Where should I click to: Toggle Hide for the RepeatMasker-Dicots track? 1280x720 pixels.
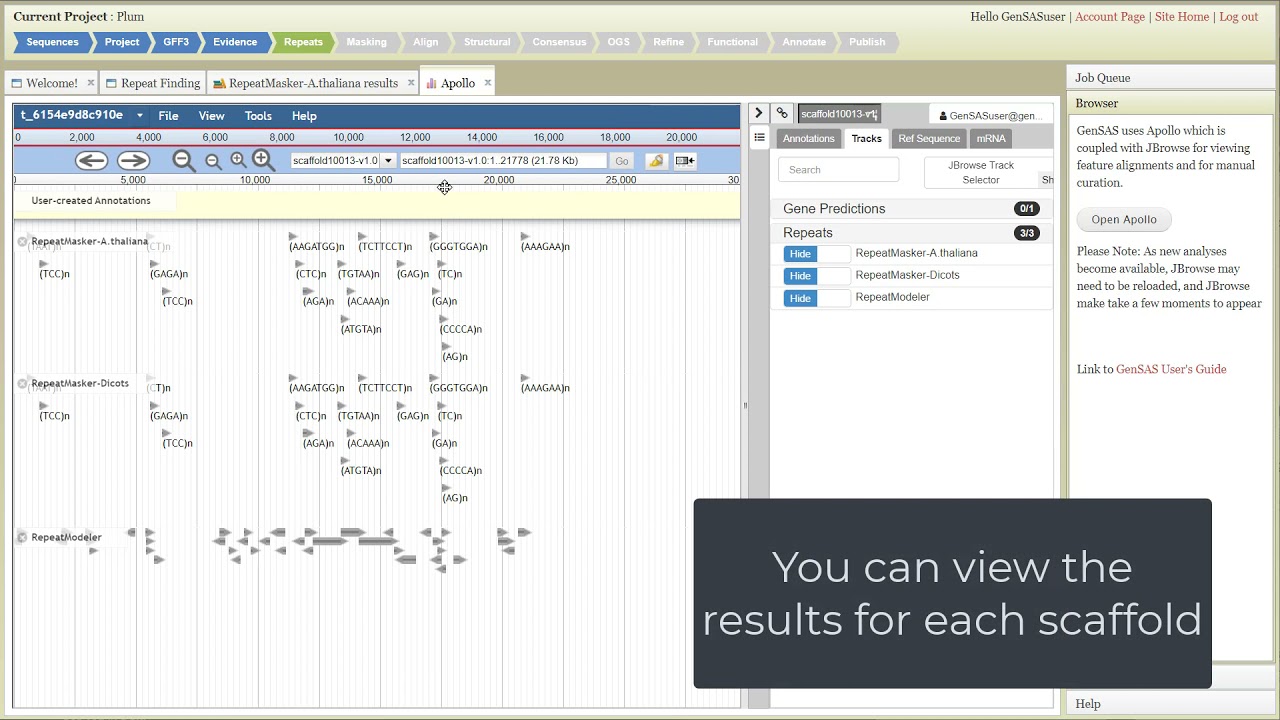(x=816, y=276)
